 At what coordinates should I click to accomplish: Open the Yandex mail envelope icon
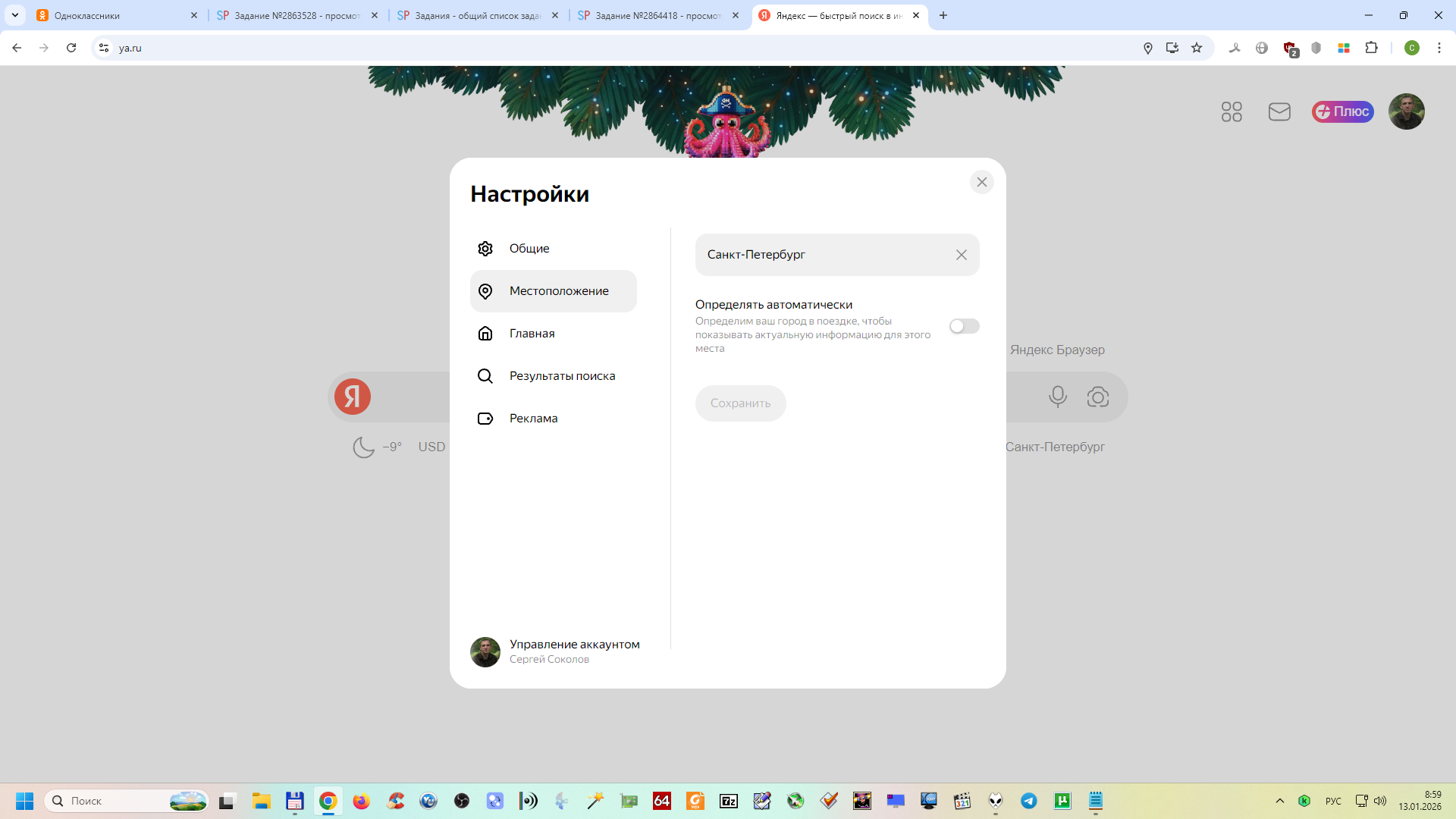point(1279,111)
